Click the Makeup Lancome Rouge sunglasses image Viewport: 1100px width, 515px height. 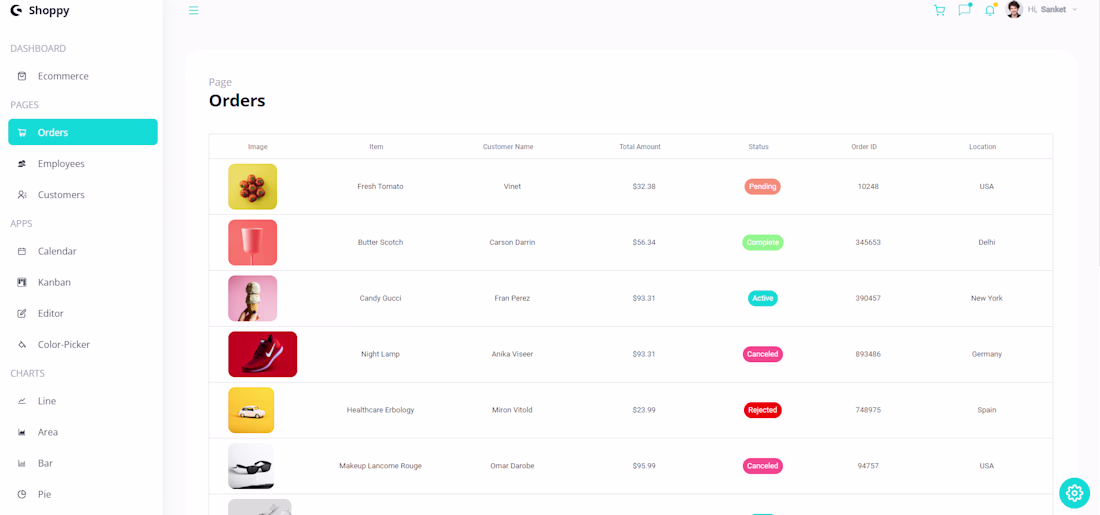click(x=251, y=466)
